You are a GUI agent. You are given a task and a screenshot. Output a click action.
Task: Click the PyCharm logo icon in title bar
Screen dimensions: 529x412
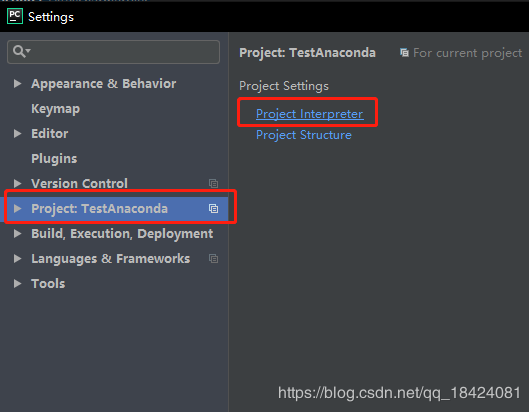pos(15,17)
